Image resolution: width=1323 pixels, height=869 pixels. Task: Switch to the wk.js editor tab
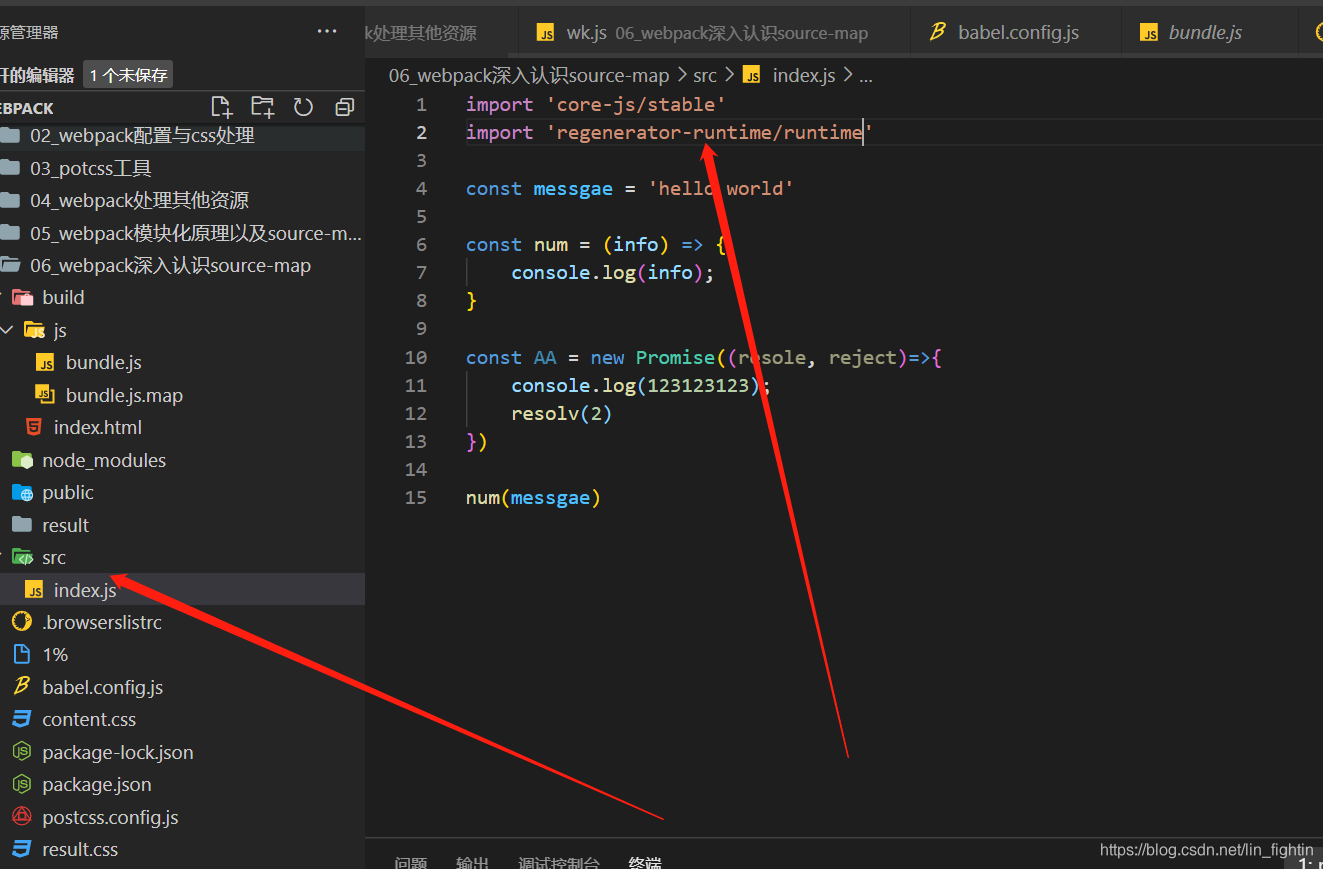(x=714, y=32)
